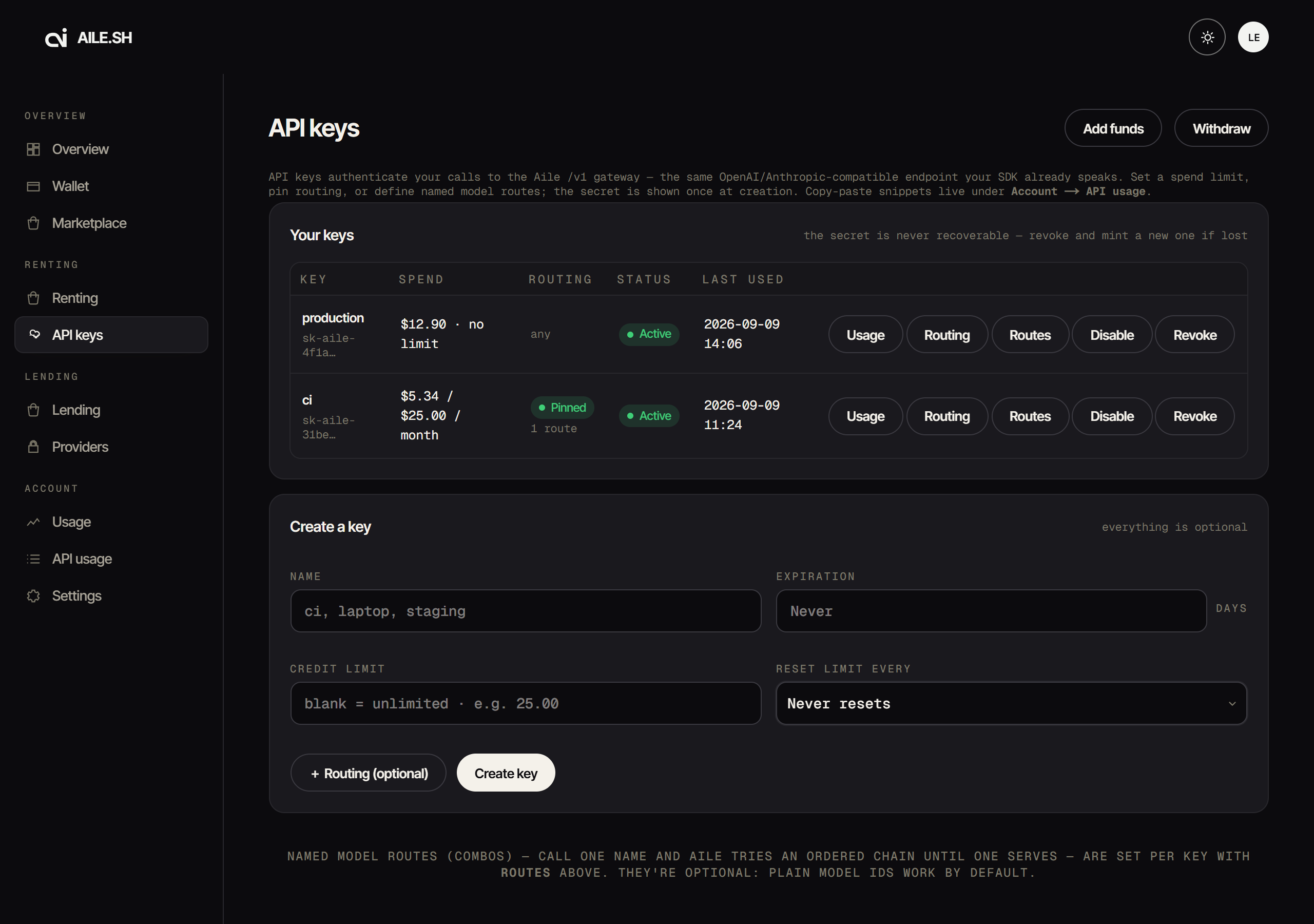Click the Active status of production key
The image size is (1314, 924).
coord(649,334)
